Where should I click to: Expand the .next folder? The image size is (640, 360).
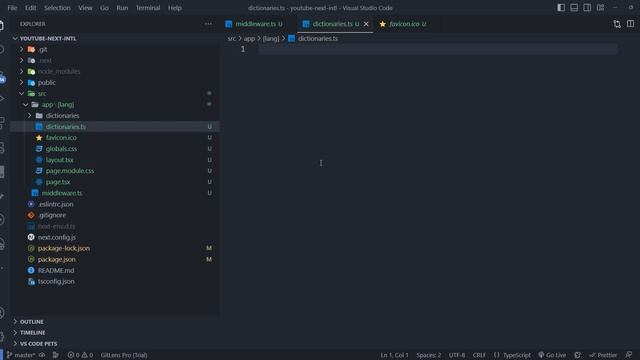[x=22, y=60]
